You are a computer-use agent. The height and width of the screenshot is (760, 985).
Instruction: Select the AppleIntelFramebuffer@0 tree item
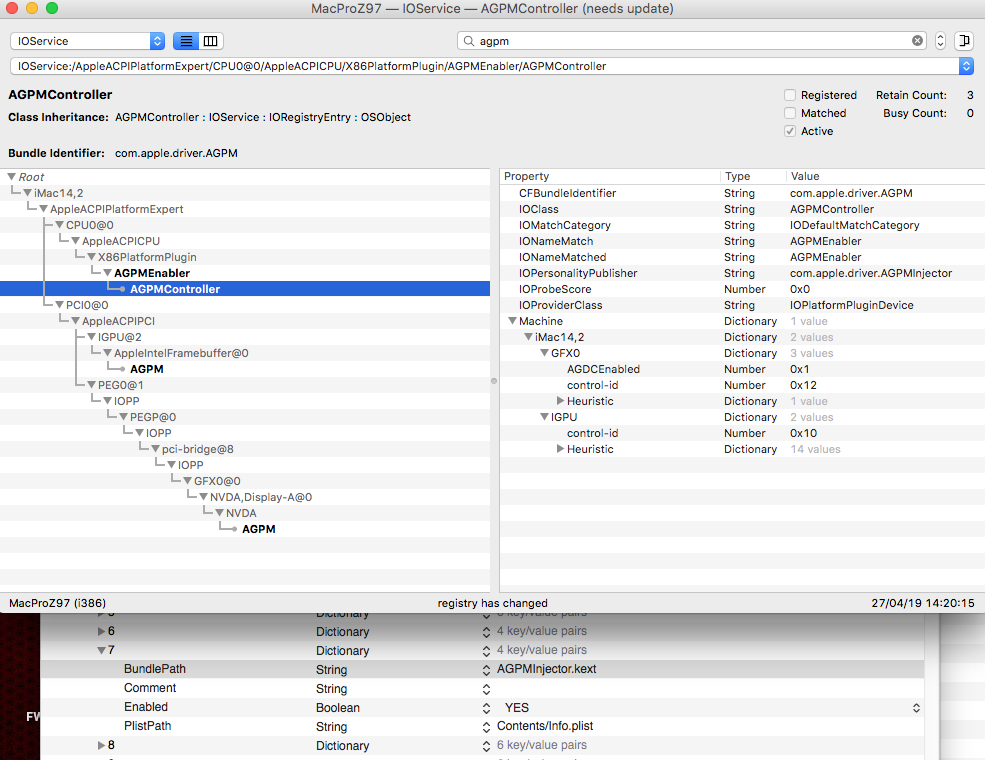click(x=181, y=353)
